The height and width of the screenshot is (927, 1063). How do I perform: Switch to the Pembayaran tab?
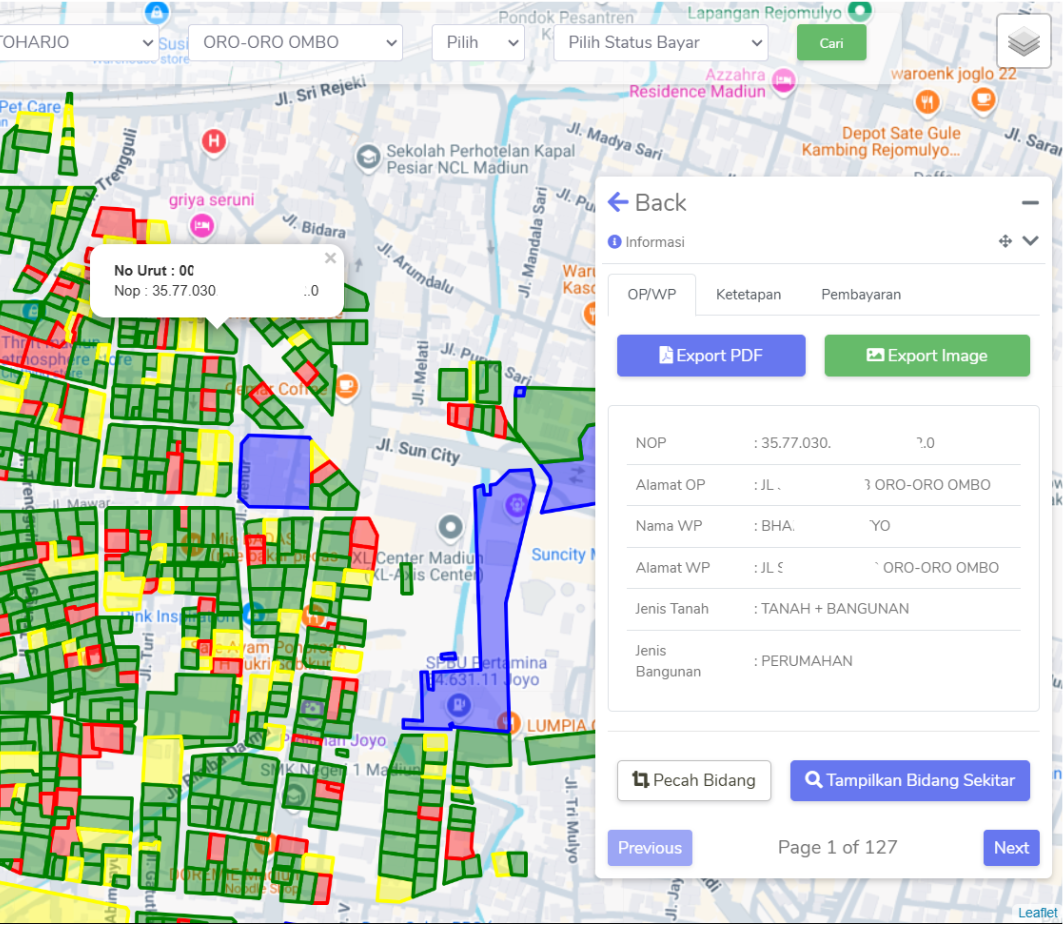tap(861, 294)
